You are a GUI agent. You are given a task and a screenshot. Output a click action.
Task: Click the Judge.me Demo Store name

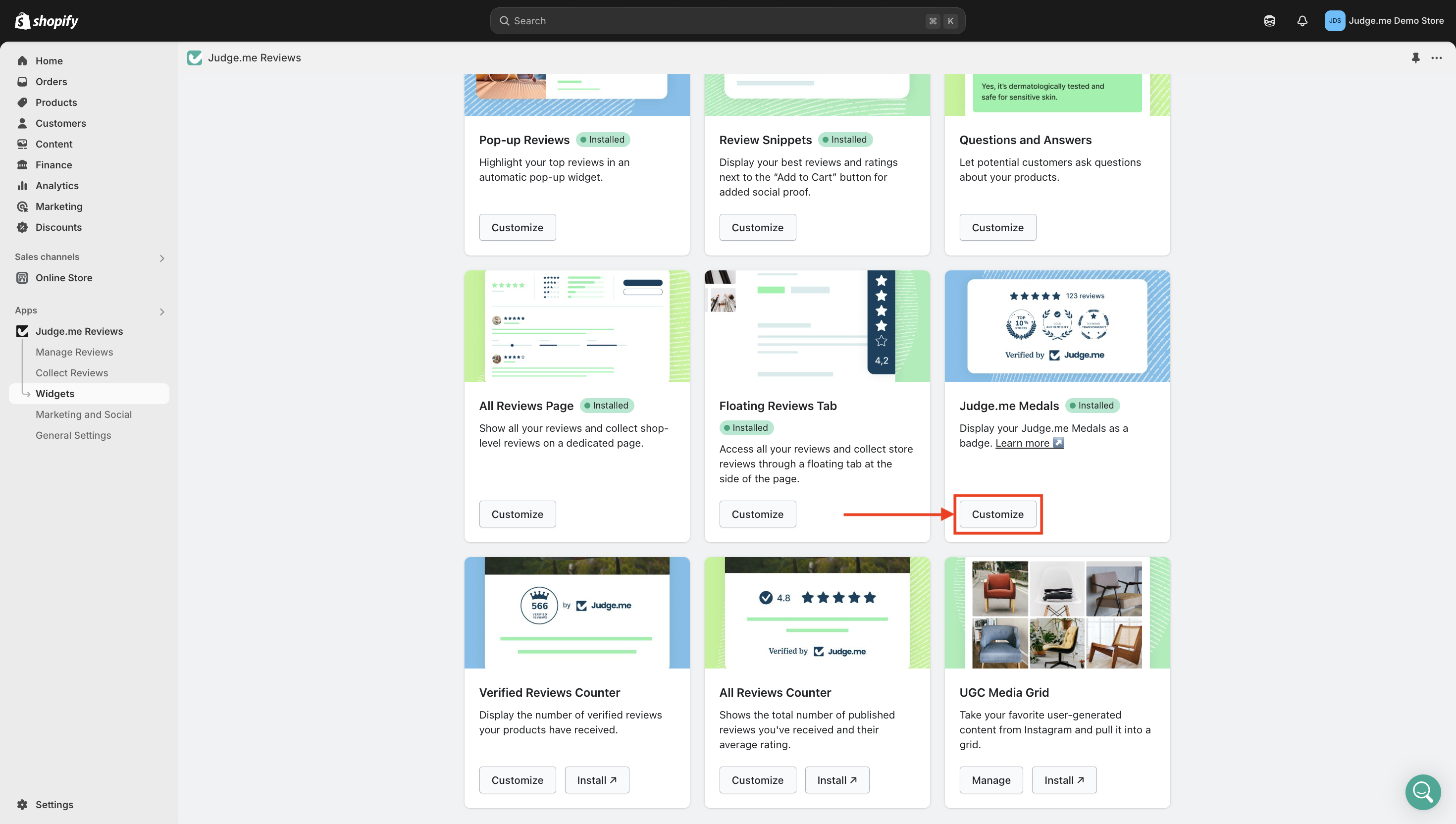[x=1396, y=21]
